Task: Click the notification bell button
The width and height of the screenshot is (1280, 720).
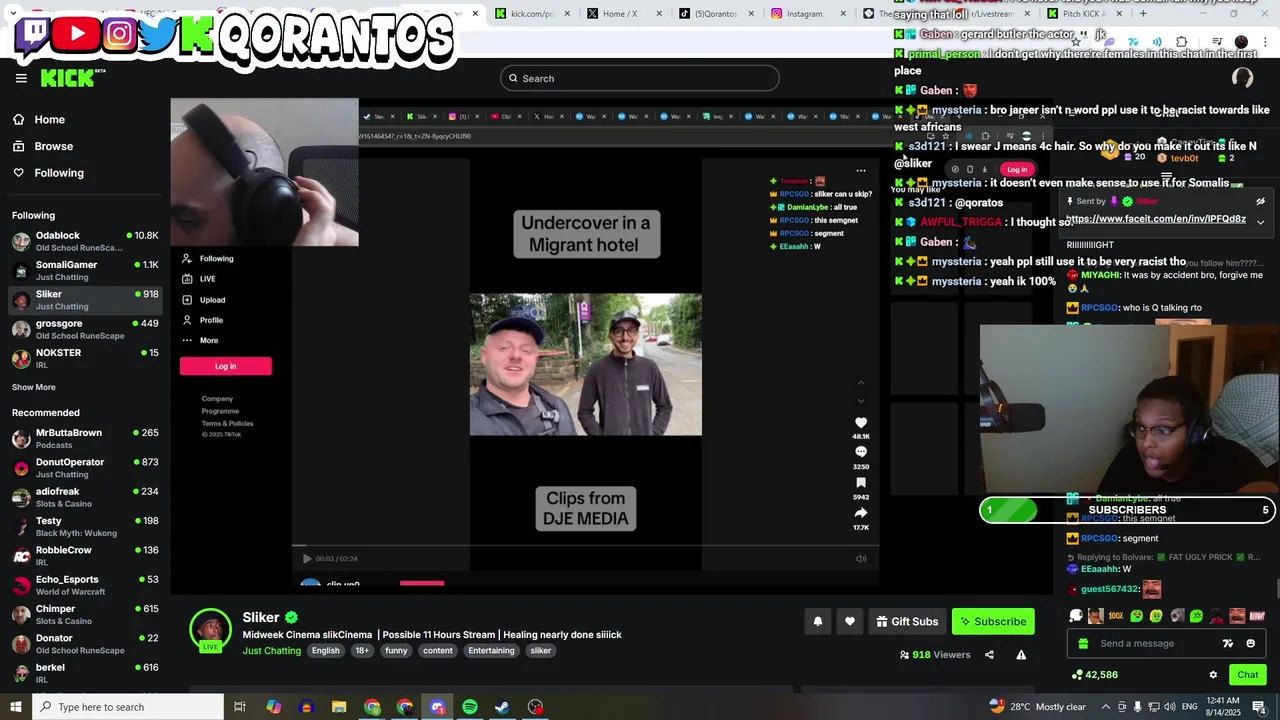Action: tap(818, 621)
